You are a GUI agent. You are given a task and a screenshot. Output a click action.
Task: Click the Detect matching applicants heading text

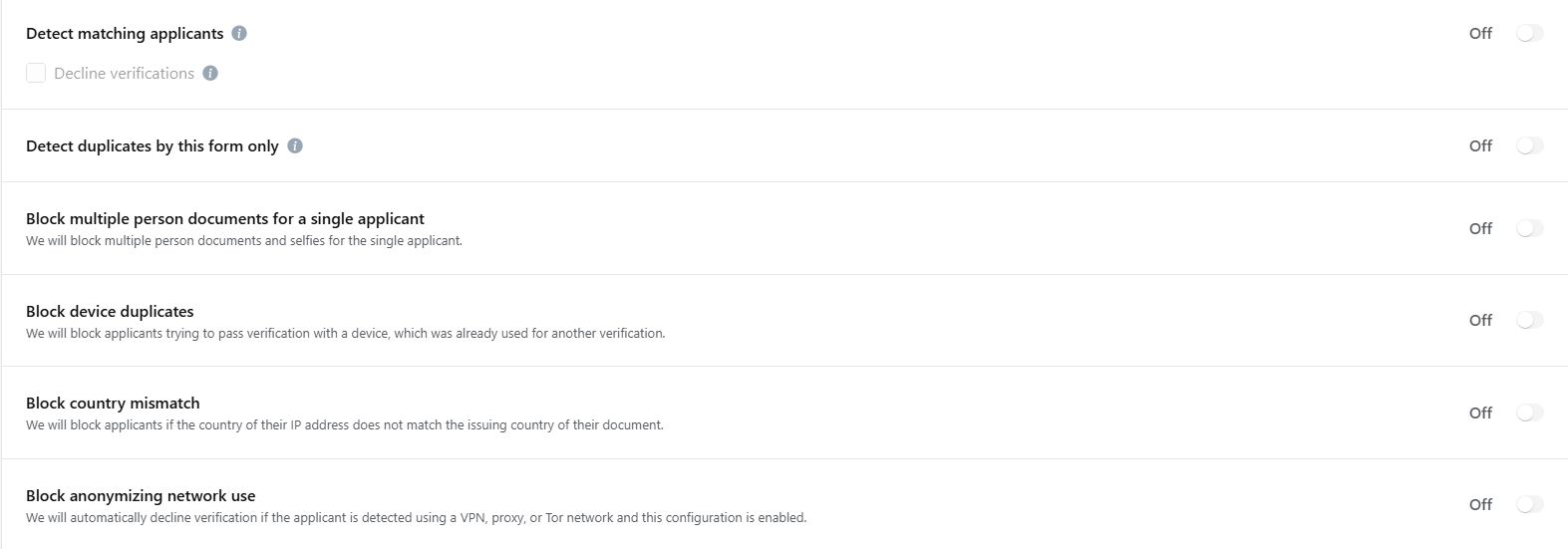pos(125,33)
